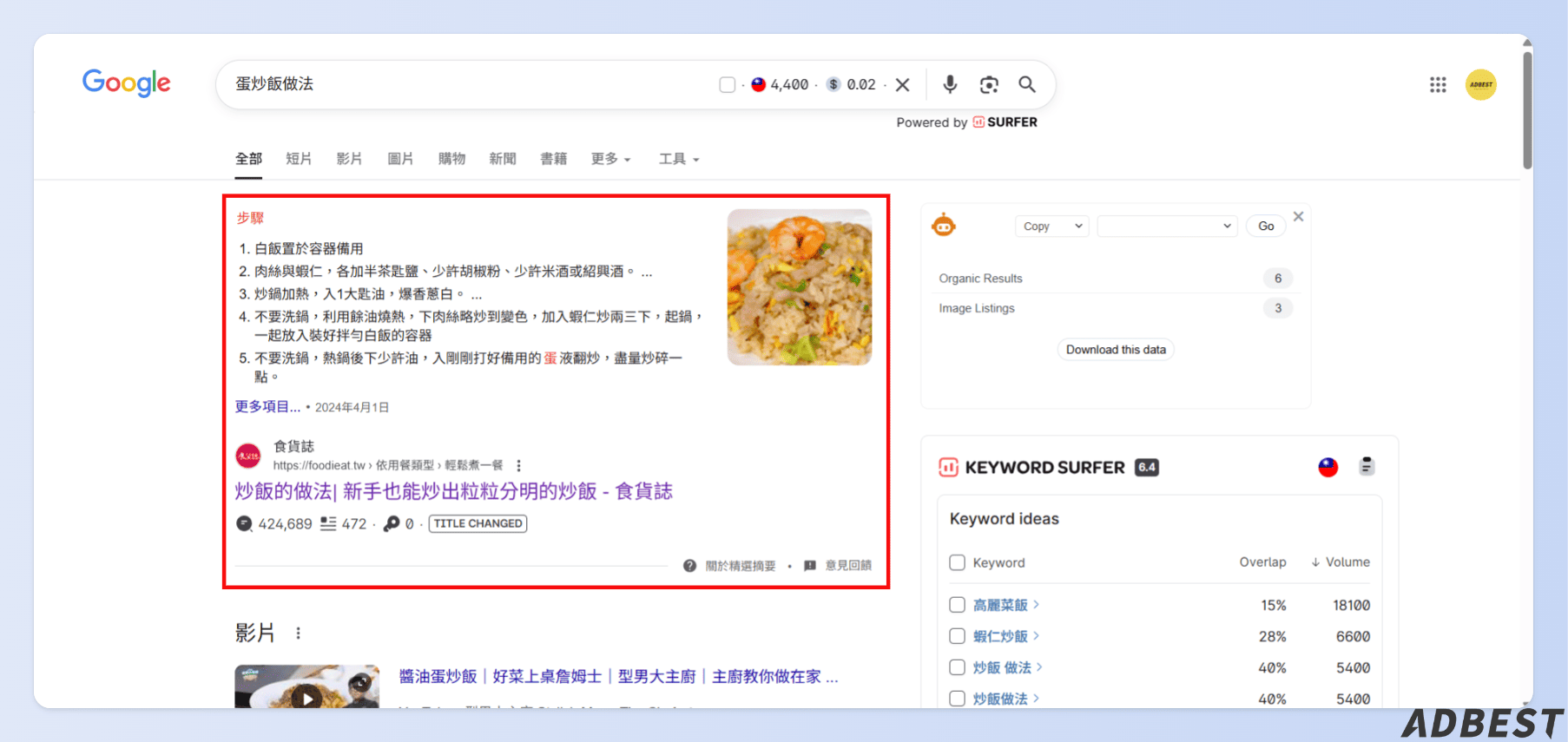The image size is (1568, 742).
Task: Open the Copy dropdown in Surfer panel
Action: click(1051, 227)
